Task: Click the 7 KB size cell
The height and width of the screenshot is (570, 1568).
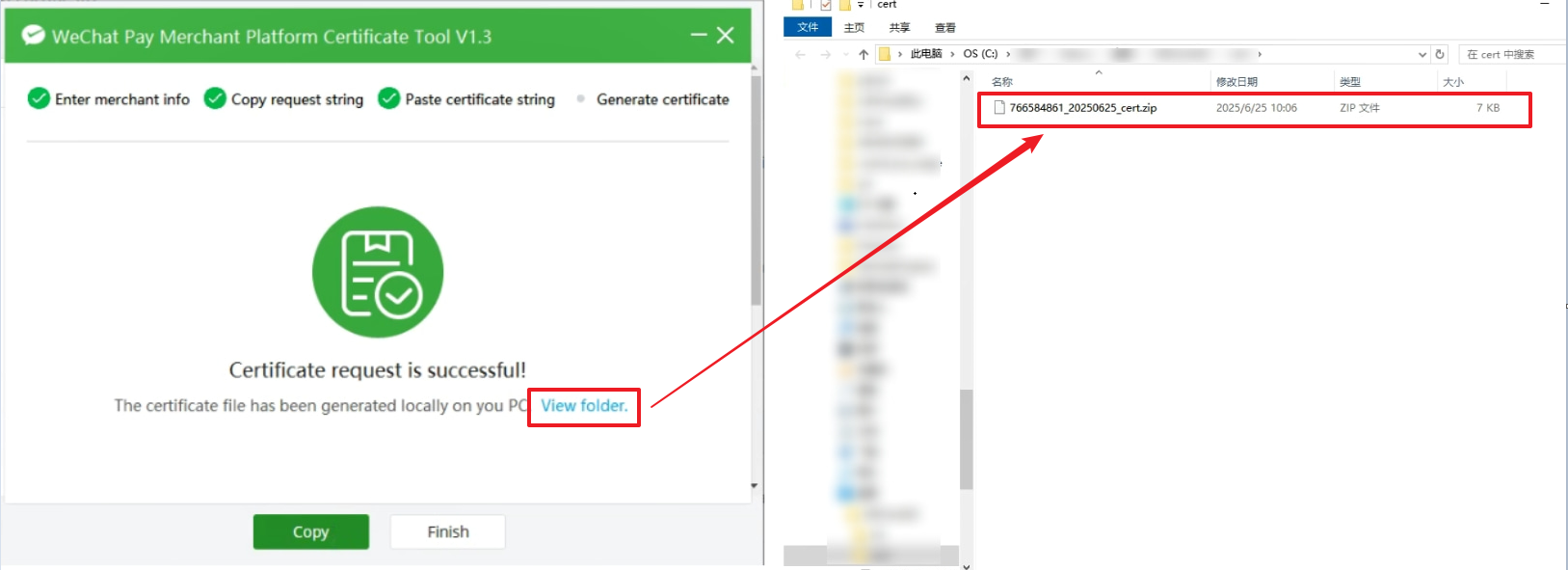Action: tap(1488, 108)
